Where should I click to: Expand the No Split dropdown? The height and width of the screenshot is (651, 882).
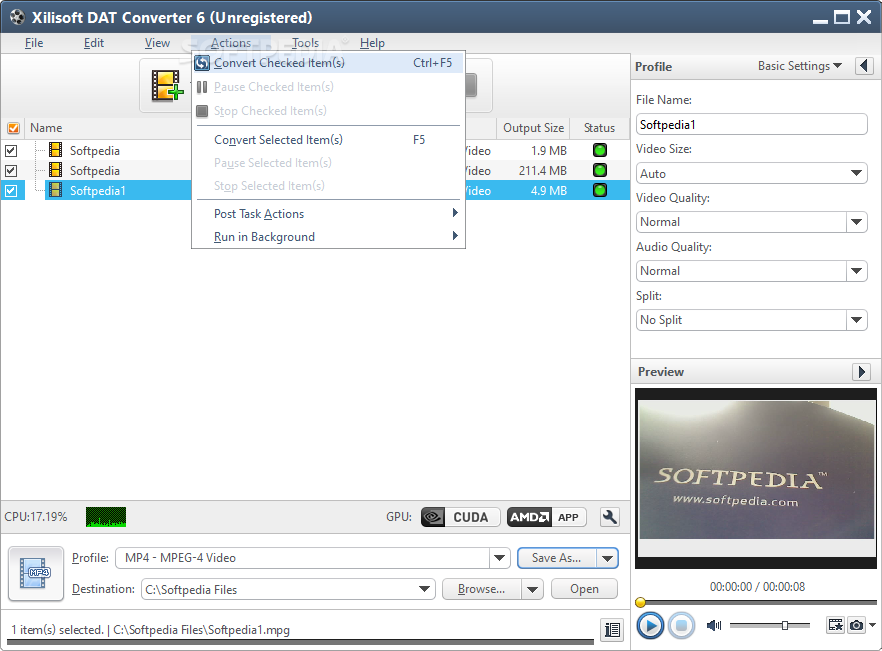pyautogui.click(x=856, y=320)
